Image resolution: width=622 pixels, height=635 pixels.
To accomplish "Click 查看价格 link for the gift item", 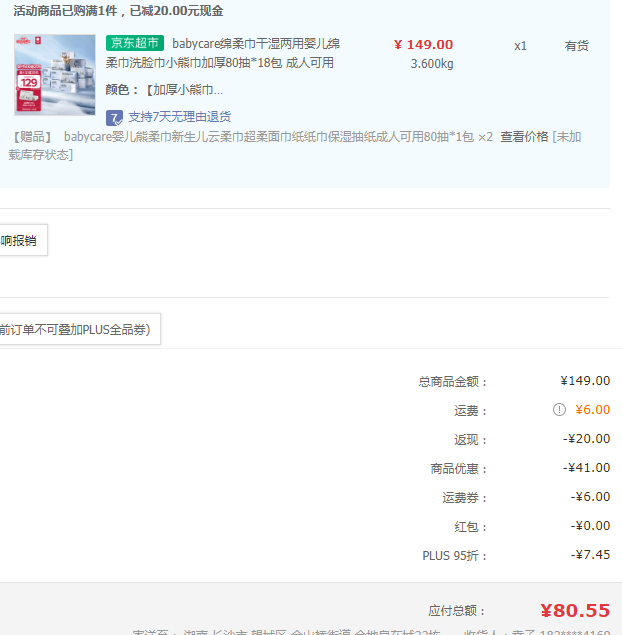I will 524,137.
